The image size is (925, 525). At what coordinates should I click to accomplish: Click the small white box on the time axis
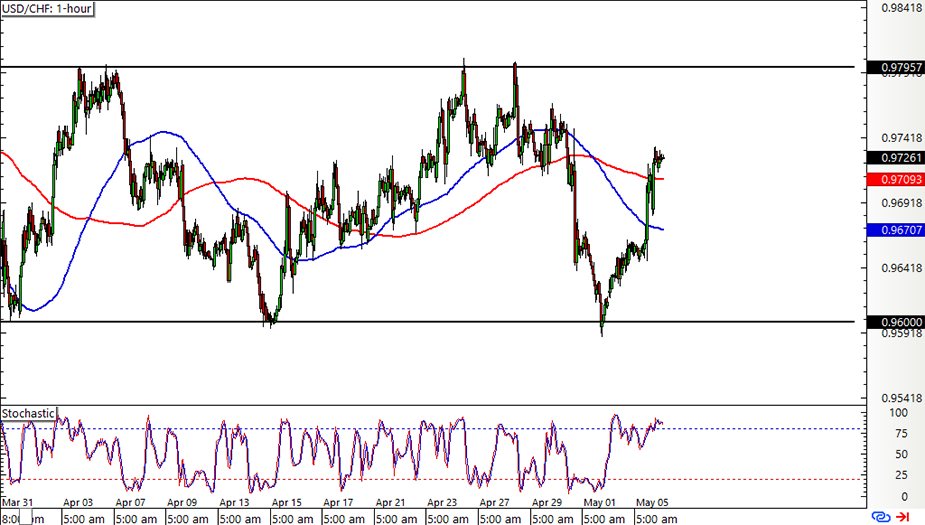click(26, 517)
